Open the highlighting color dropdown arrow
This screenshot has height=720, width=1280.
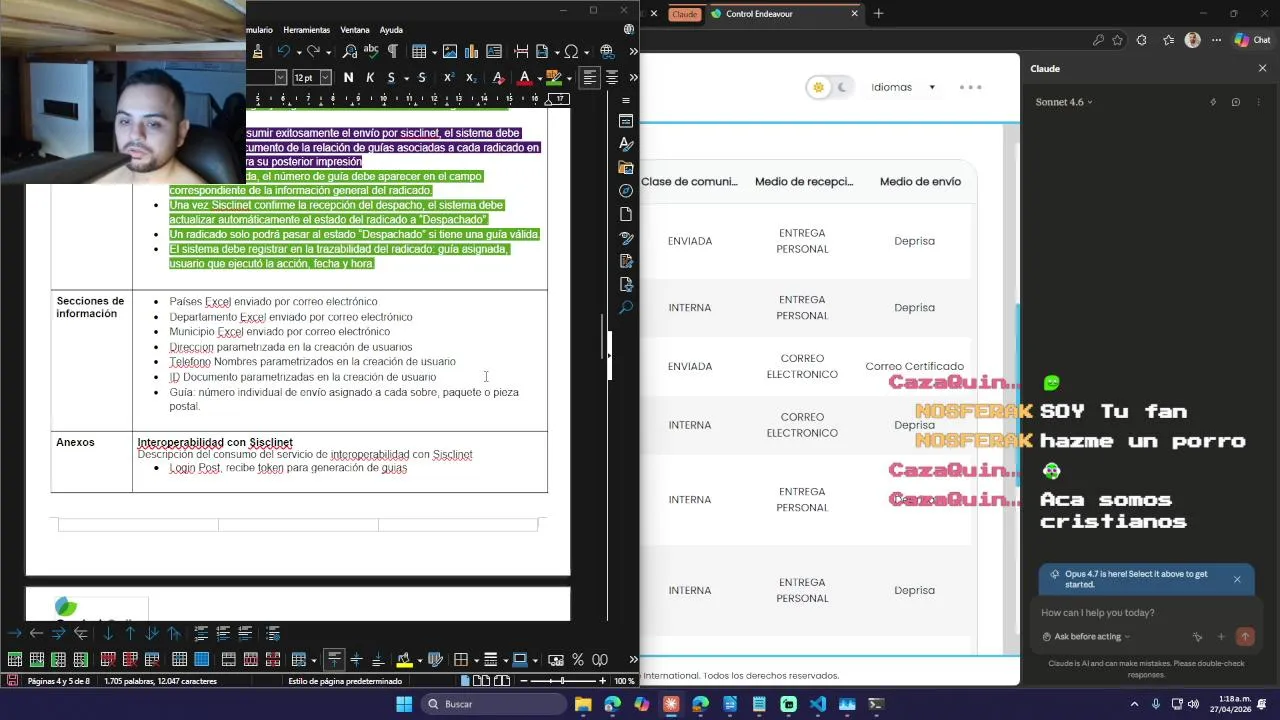coord(568,78)
